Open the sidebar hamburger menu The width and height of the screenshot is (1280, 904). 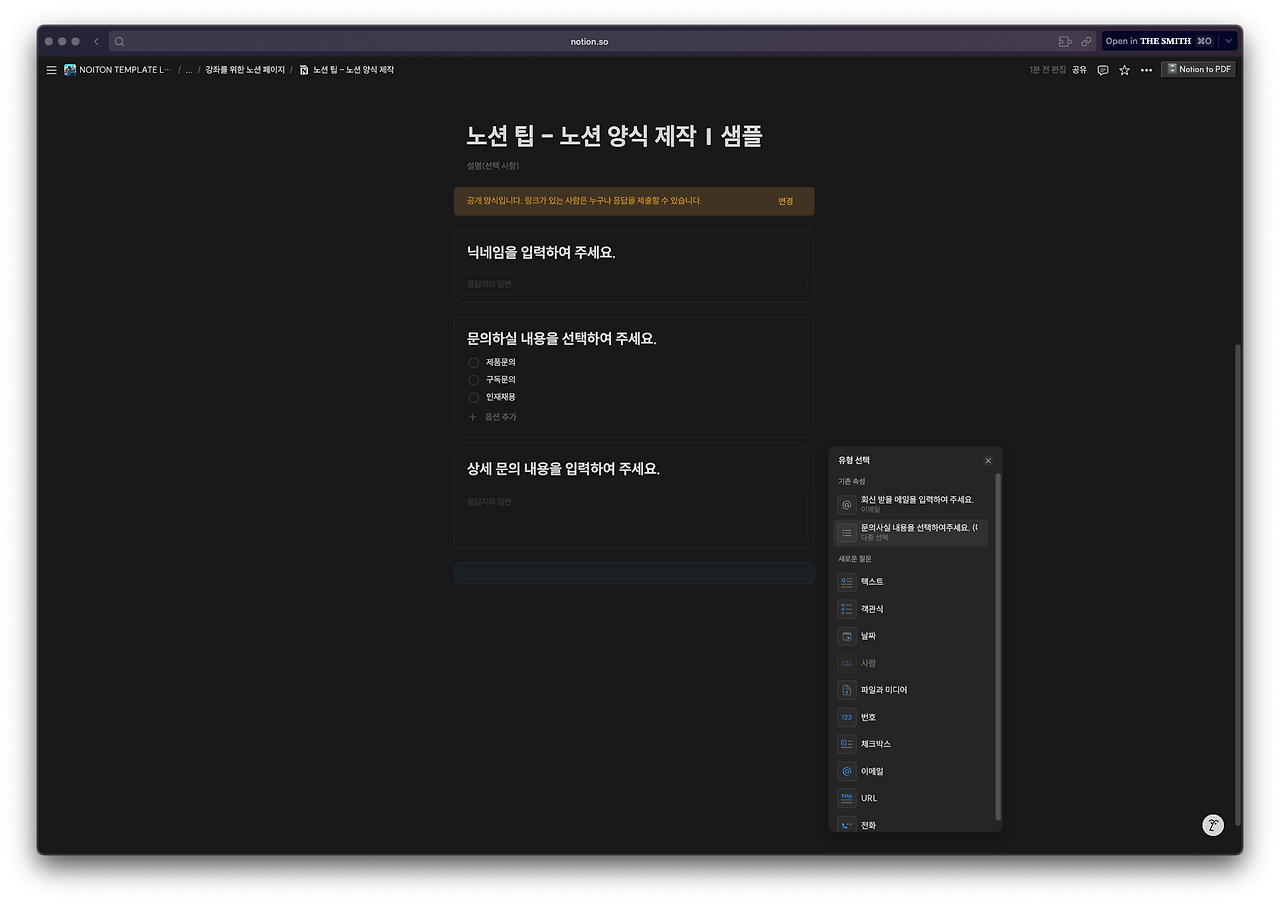[x=50, y=70]
